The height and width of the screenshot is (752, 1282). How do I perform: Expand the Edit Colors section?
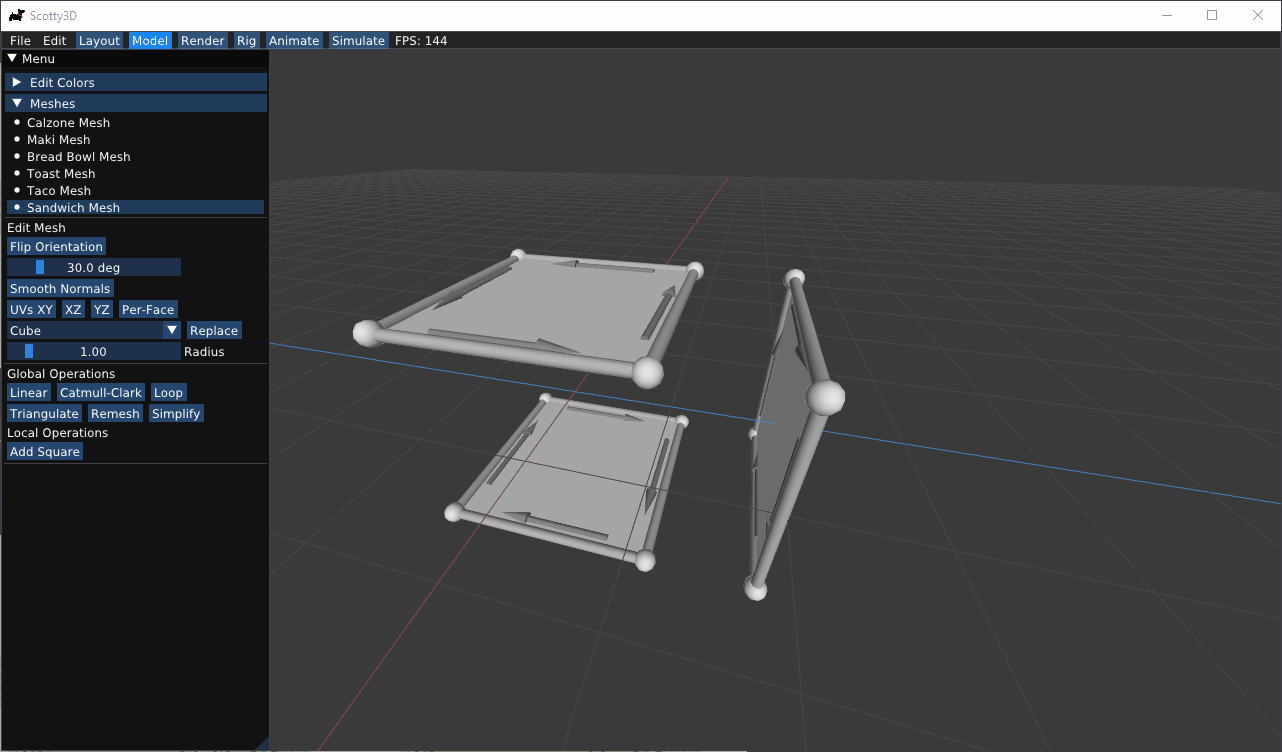coord(136,82)
